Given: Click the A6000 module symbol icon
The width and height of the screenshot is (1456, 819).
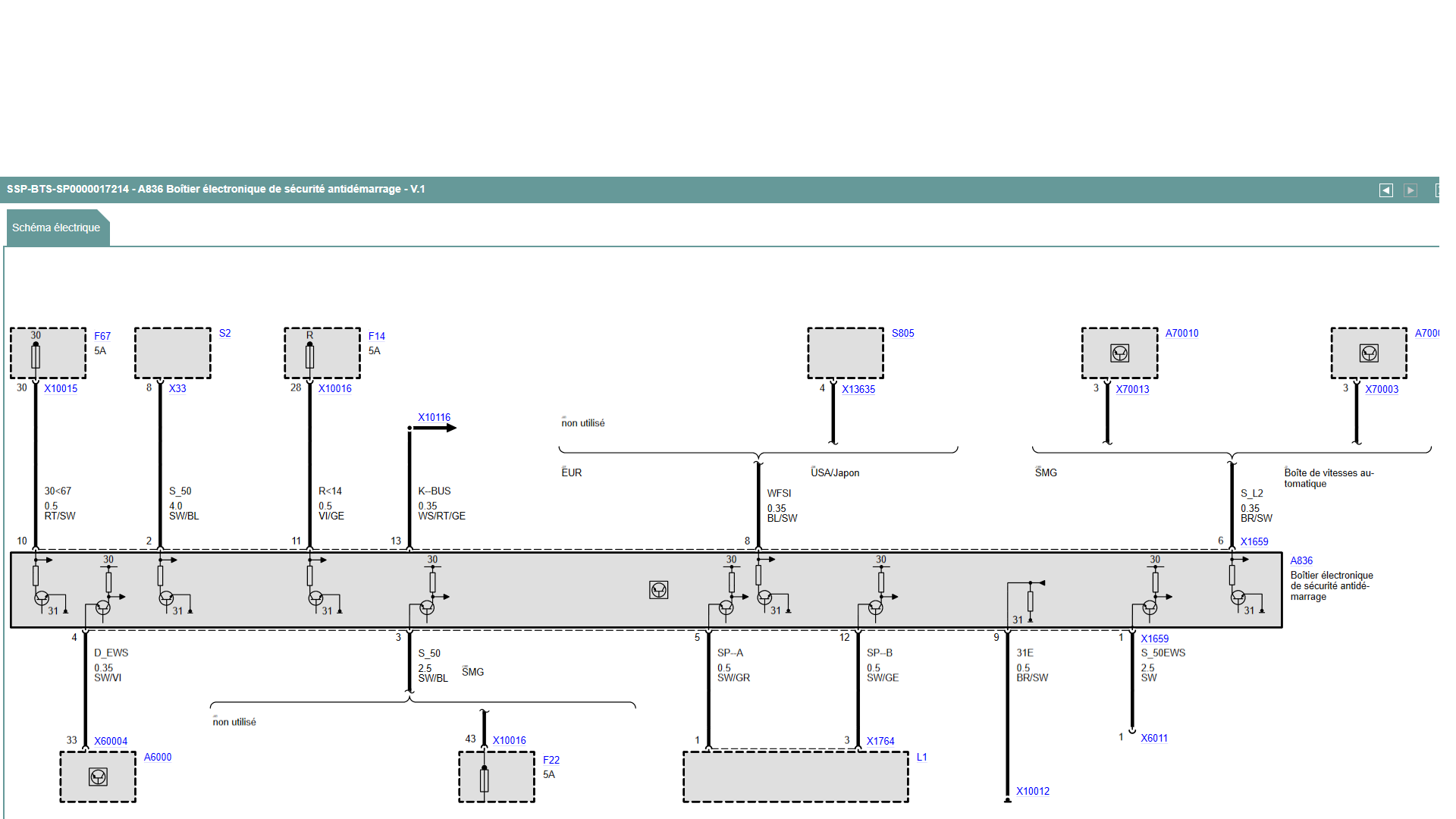Looking at the screenshot, I should pos(98,777).
